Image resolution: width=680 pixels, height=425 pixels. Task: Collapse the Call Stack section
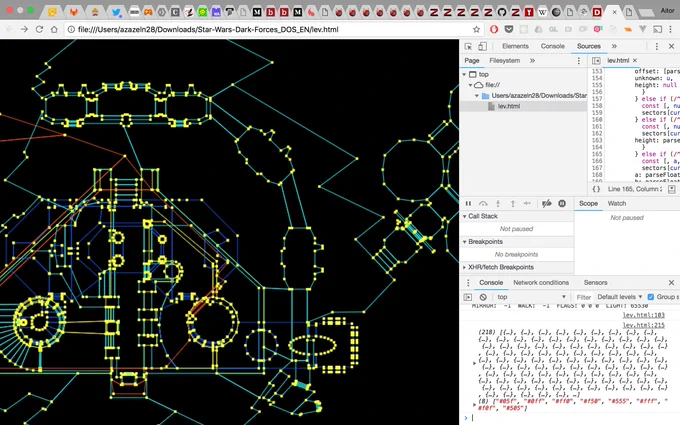click(464, 216)
